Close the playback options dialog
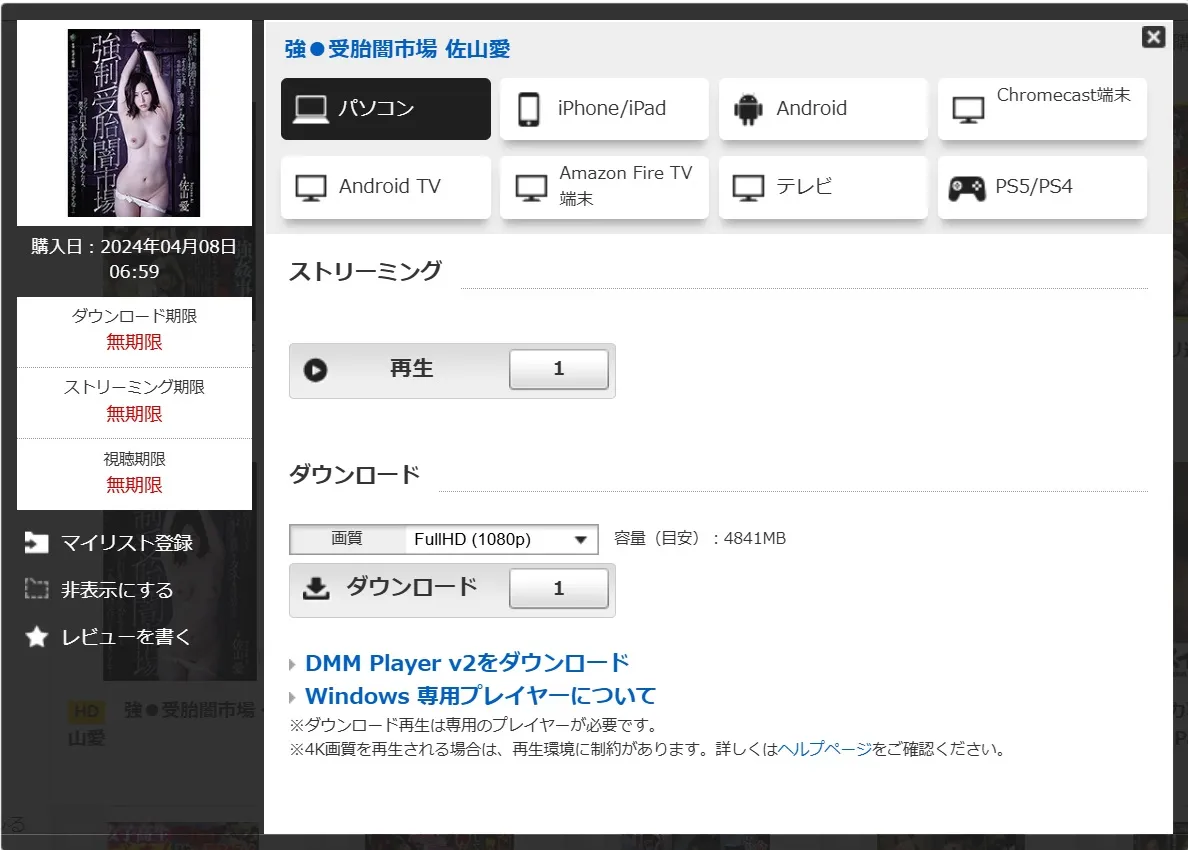The height and width of the screenshot is (850, 1188). (x=1153, y=36)
